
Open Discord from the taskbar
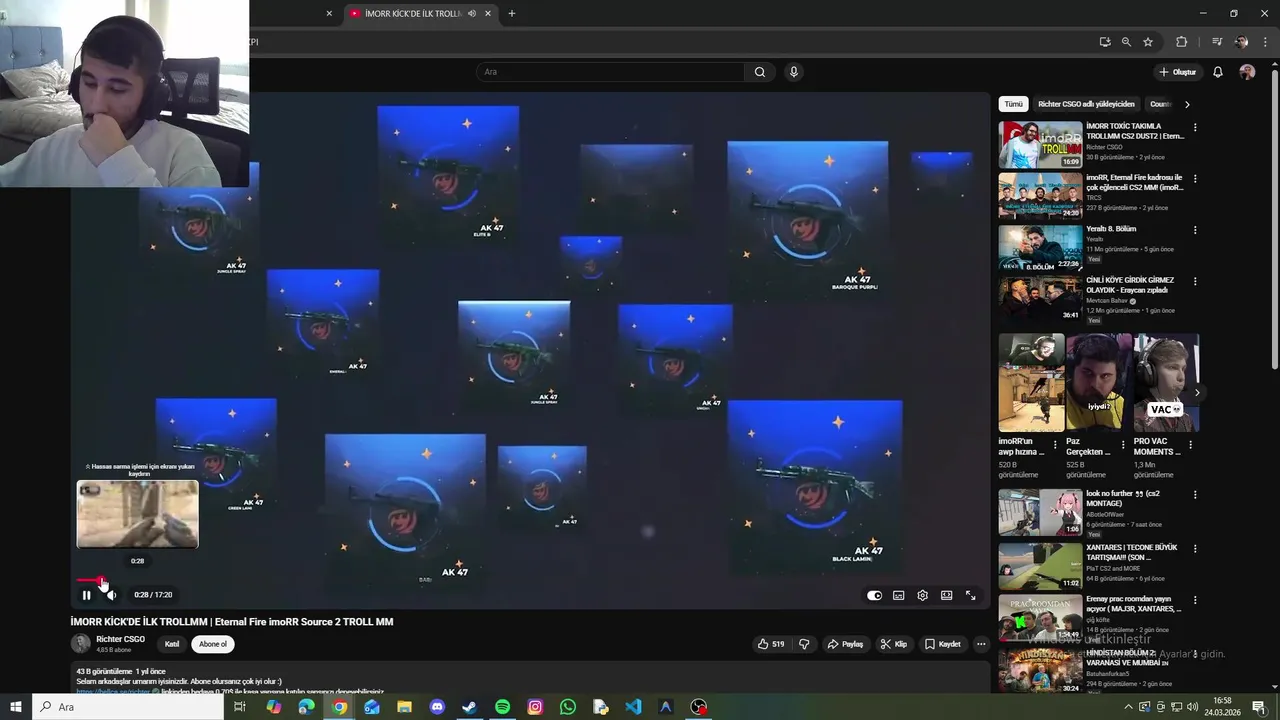(437, 707)
